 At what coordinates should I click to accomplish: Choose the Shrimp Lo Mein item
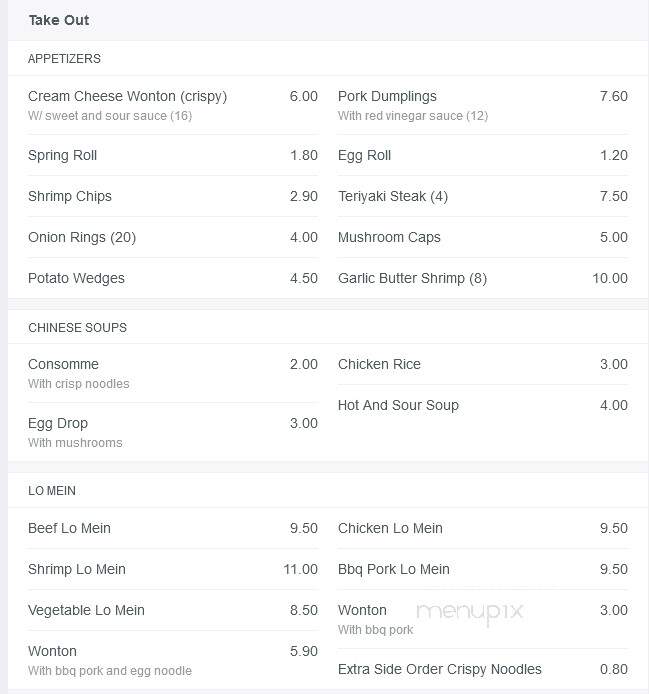[77, 569]
